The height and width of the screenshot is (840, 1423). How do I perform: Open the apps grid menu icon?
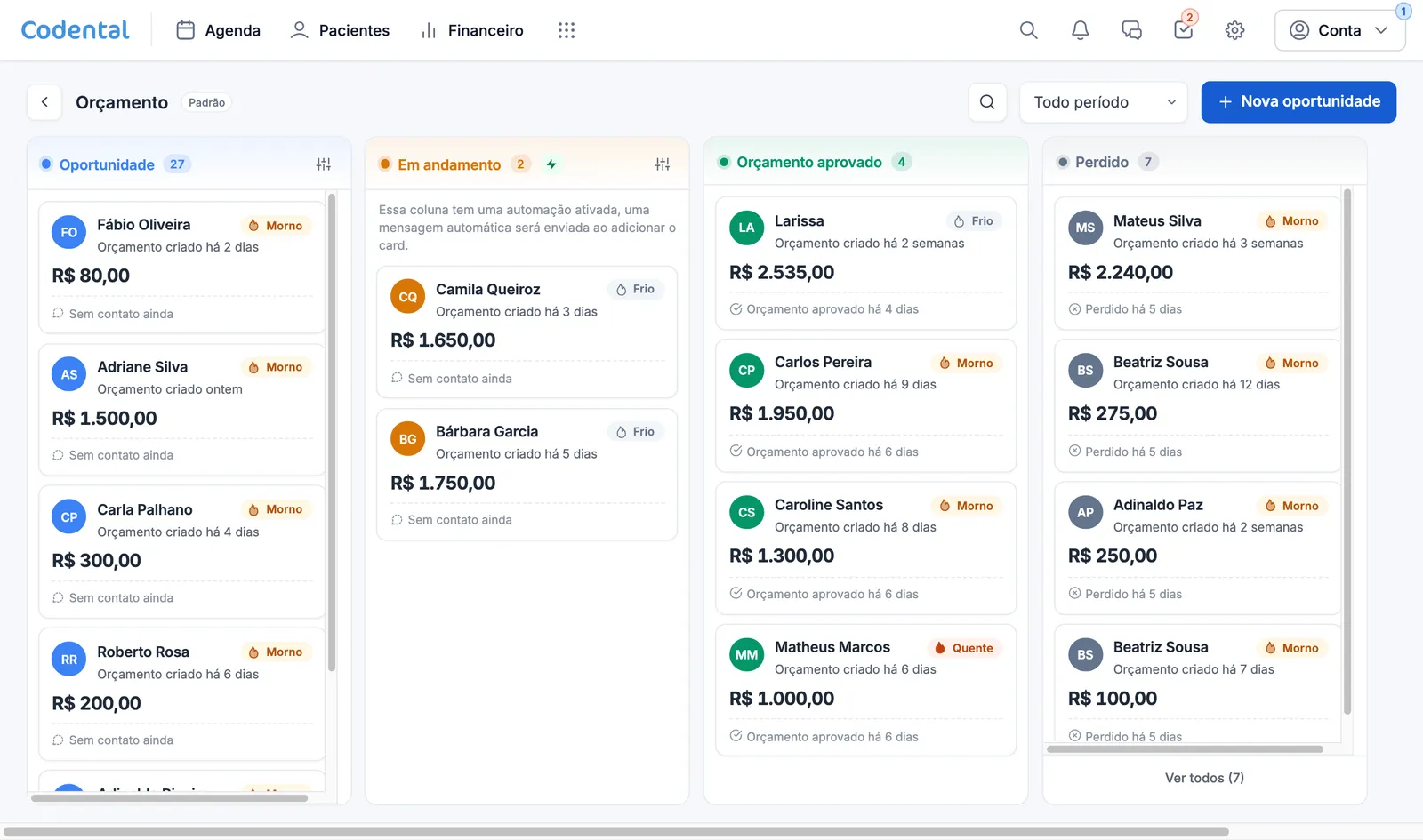coord(567,30)
